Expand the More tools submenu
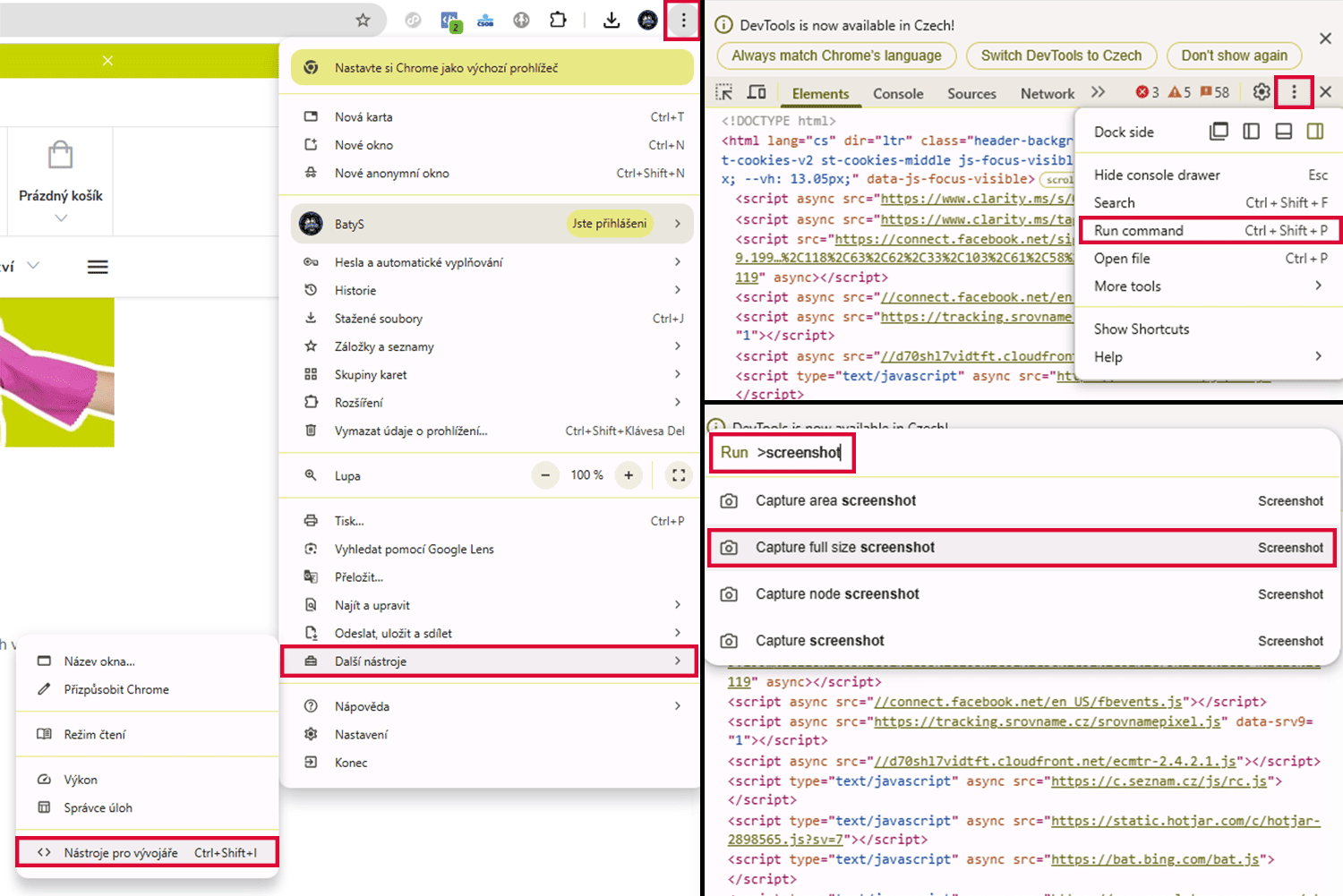This screenshot has width=1343, height=896. click(x=1210, y=286)
